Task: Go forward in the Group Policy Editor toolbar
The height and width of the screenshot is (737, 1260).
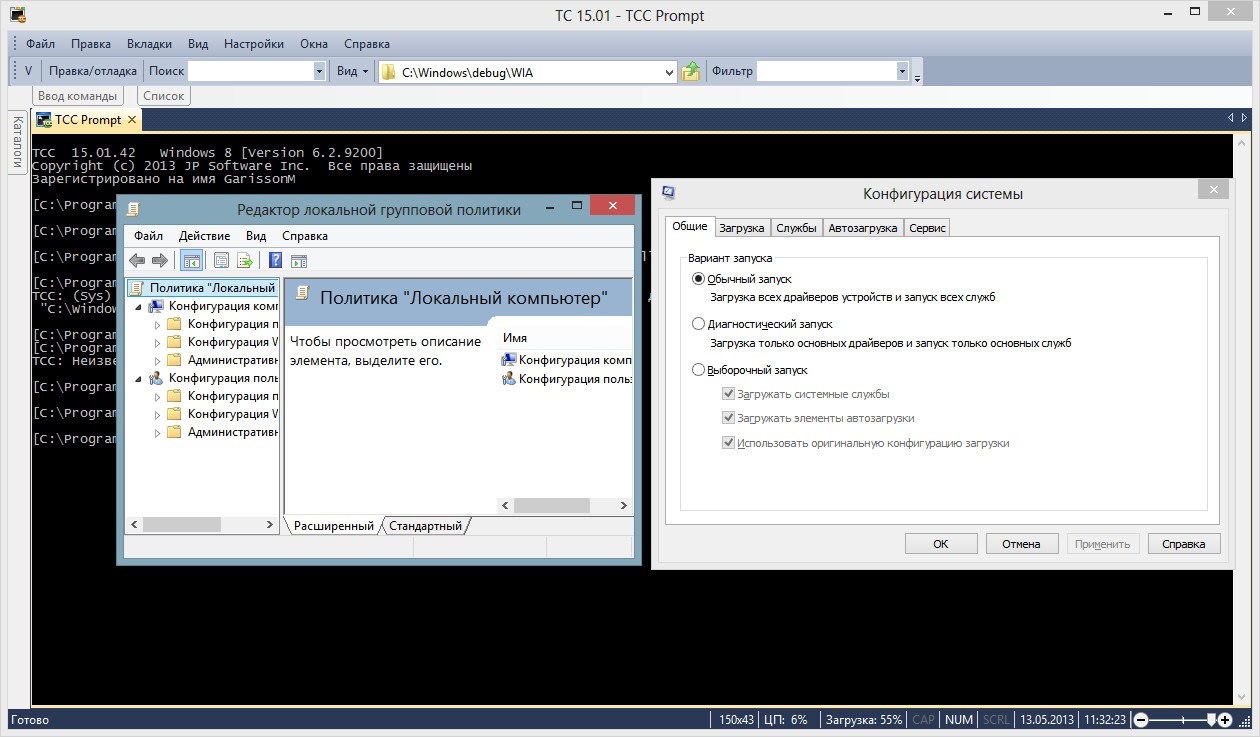Action: tap(159, 261)
